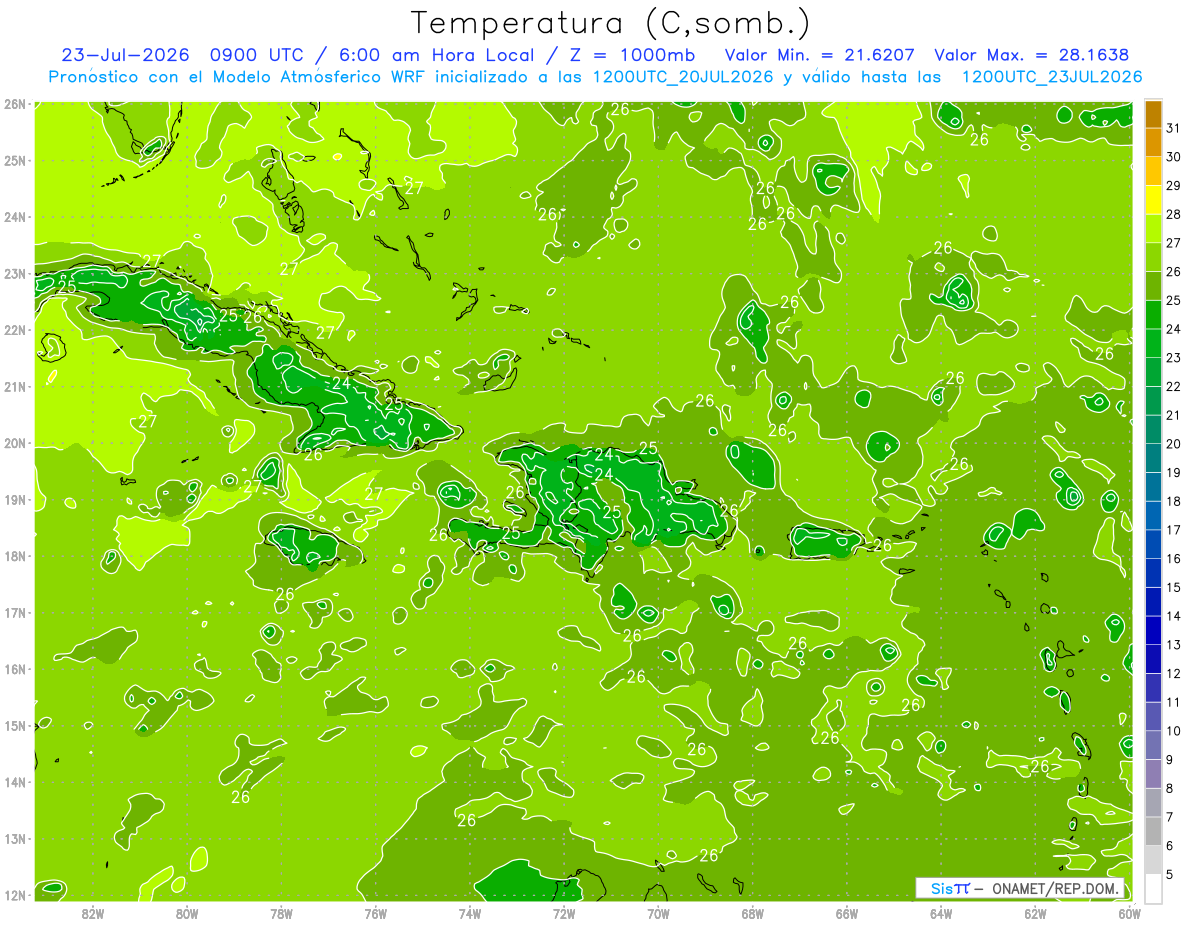
Task: Click the 26N latitude axis label
Action: coord(15,104)
